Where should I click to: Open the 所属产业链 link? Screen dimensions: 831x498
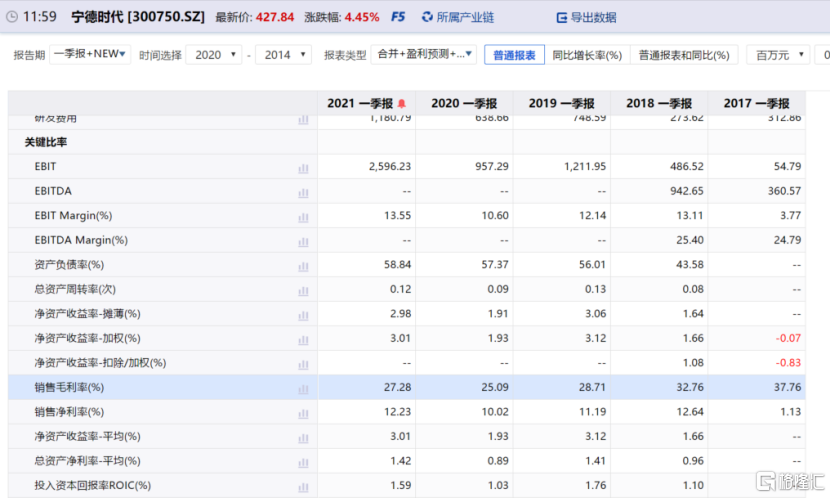pyautogui.click(x=465, y=17)
